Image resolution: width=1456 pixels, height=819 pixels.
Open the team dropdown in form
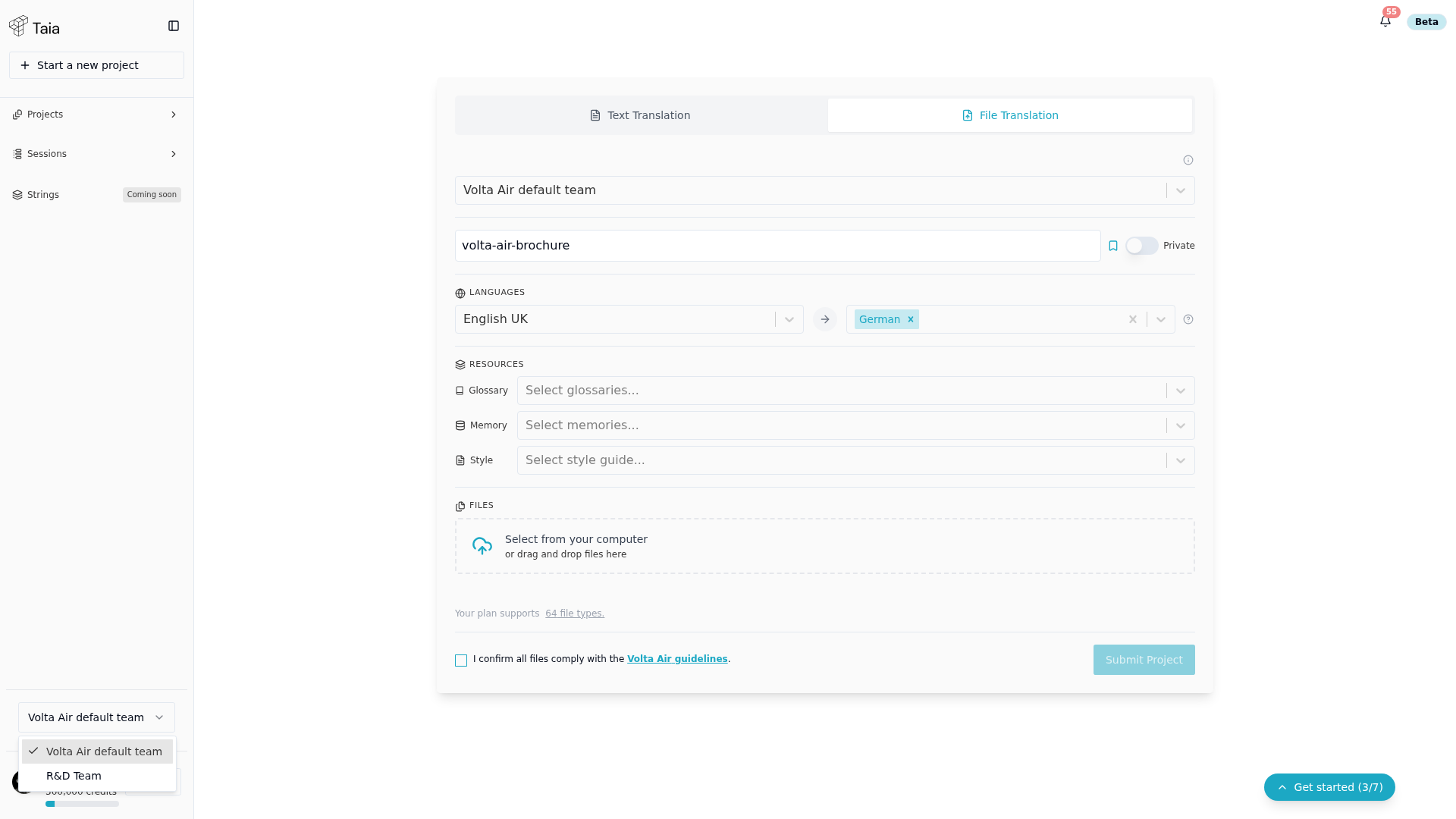[825, 190]
